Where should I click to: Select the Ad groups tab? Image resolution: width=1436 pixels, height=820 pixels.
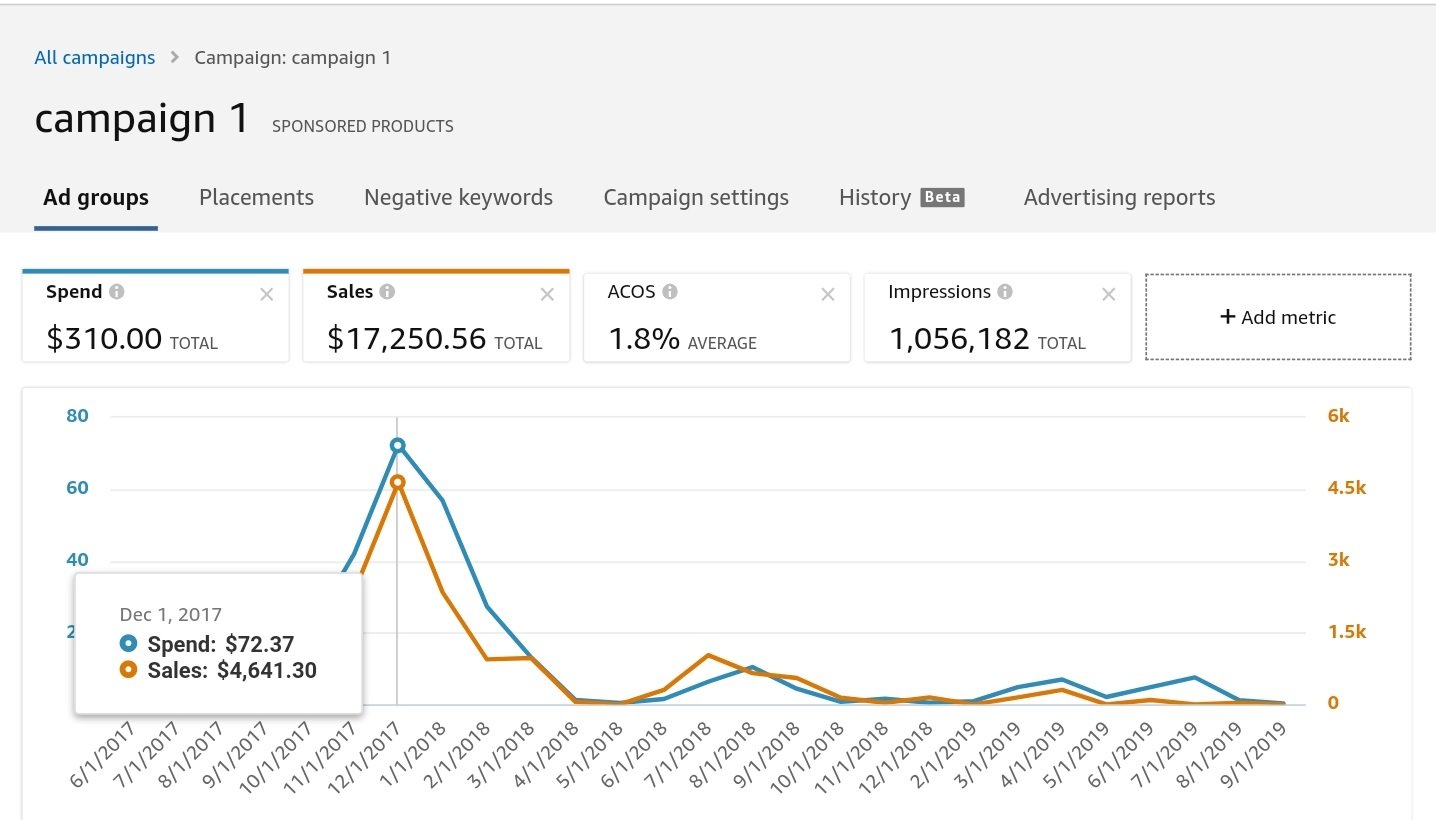[96, 197]
